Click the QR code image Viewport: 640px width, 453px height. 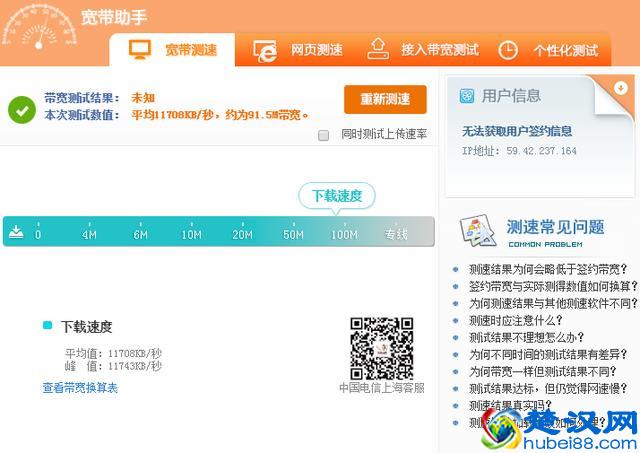point(382,349)
